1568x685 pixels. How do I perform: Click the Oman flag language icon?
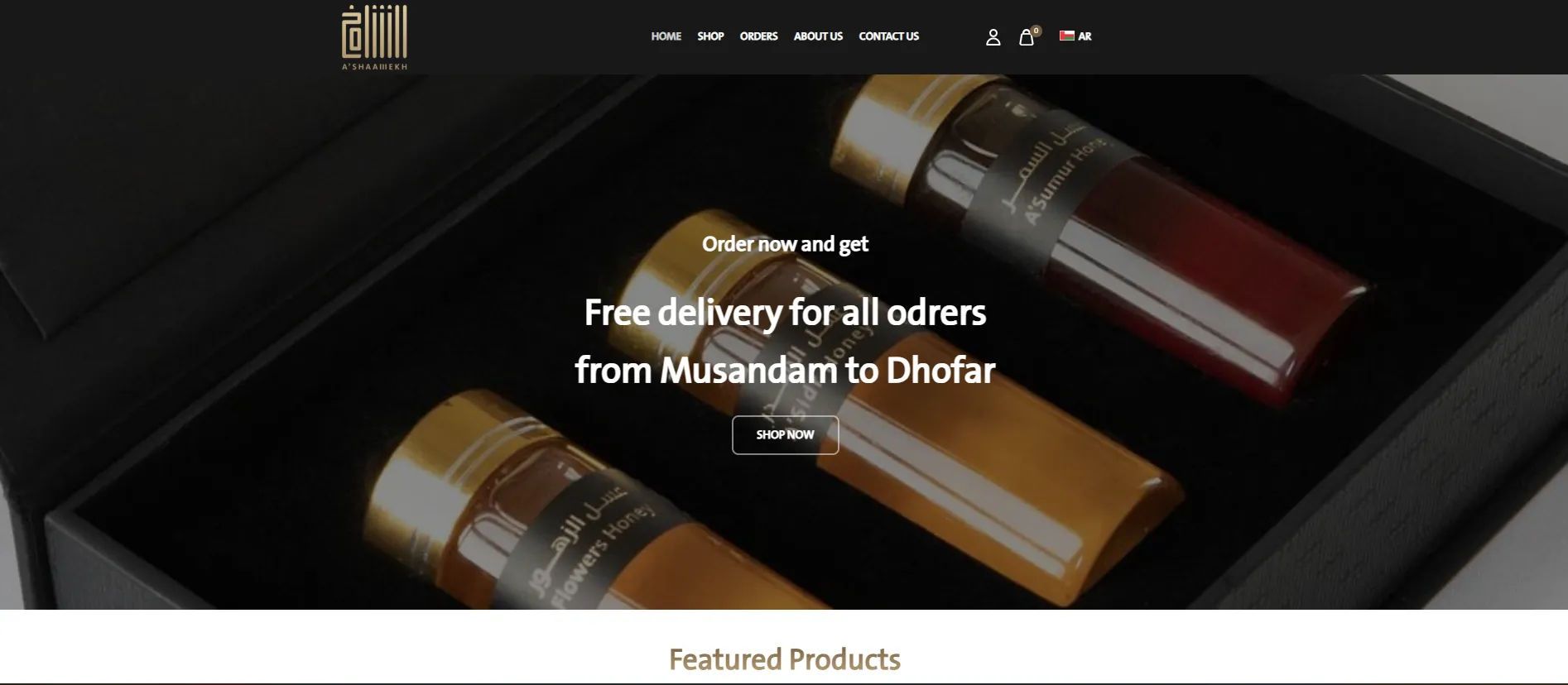click(x=1067, y=36)
